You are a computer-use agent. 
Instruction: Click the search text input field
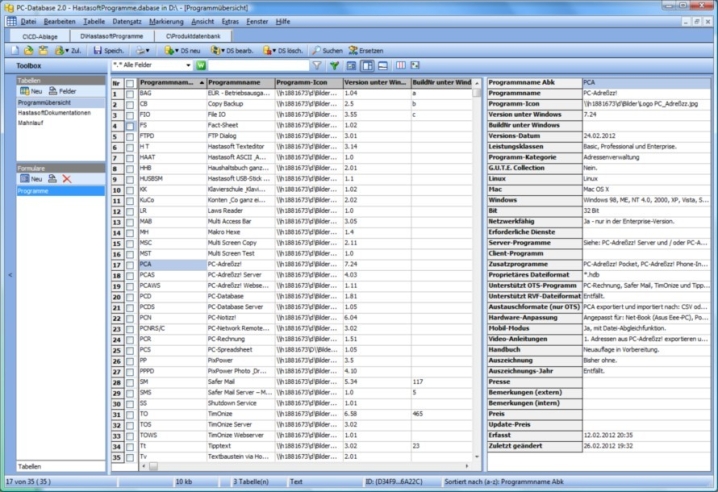(258, 65)
